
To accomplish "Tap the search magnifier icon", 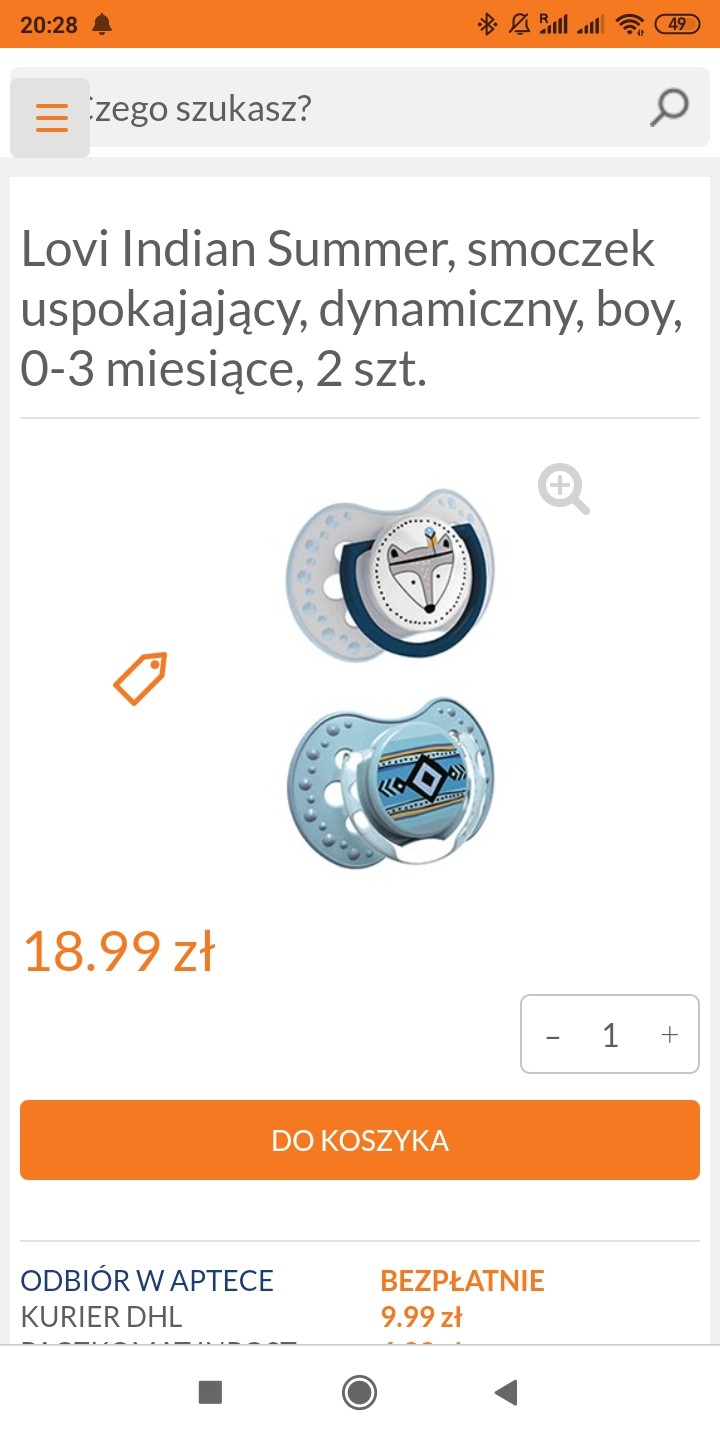I will tap(669, 107).
